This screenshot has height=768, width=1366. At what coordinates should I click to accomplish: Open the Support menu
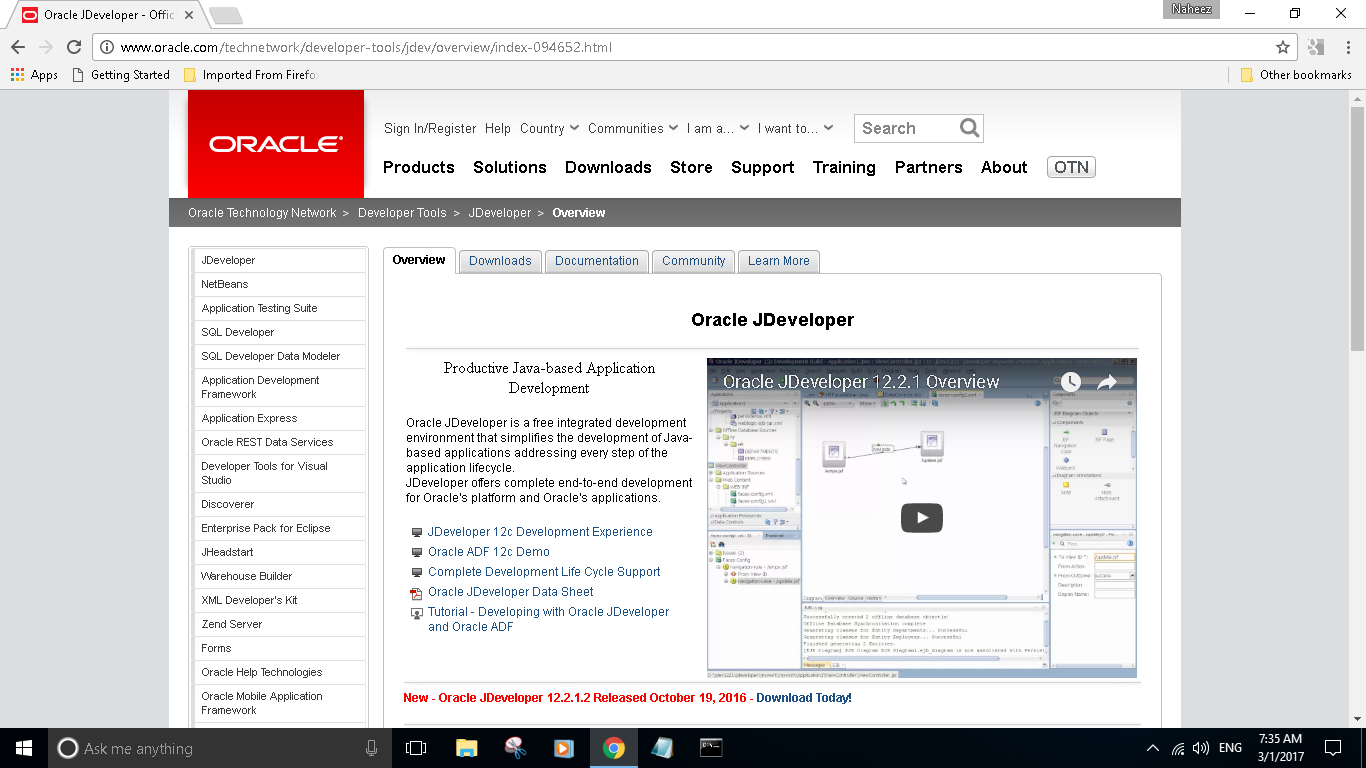[x=762, y=167]
